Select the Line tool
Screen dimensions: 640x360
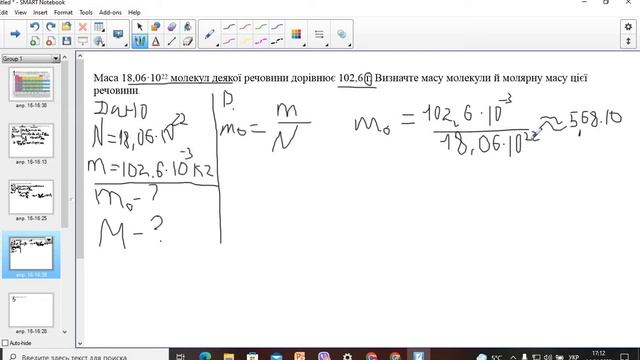(171, 41)
